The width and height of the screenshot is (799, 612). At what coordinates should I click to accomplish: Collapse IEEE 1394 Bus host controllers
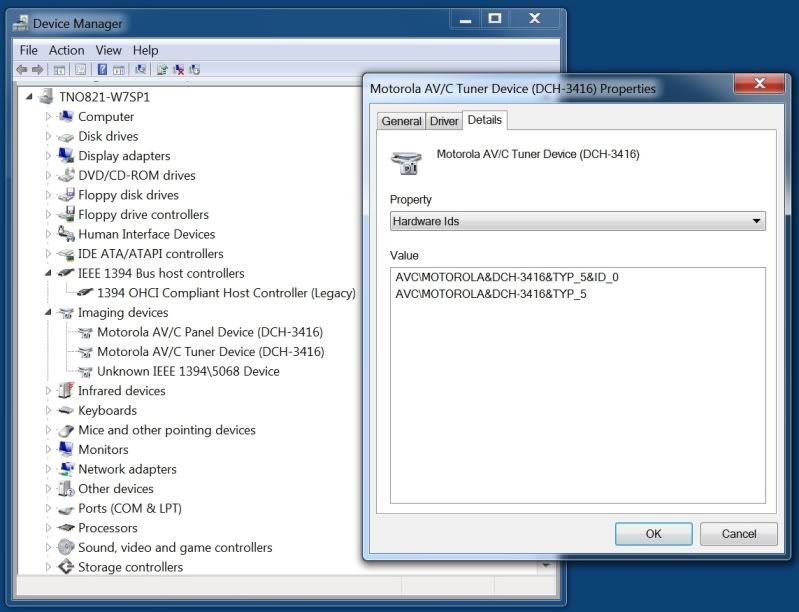48,273
